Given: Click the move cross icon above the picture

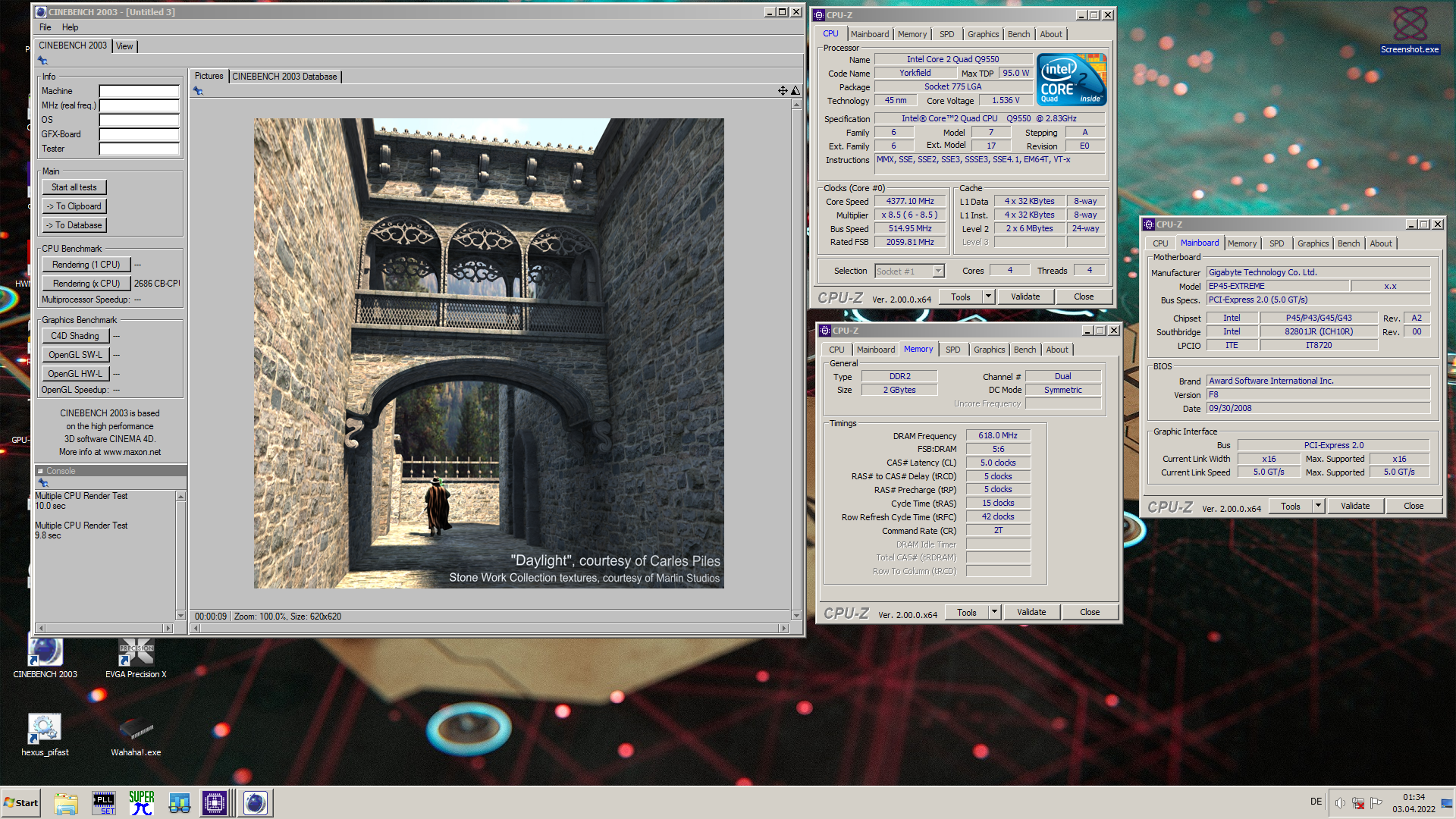Looking at the screenshot, I should tap(783, 91).
